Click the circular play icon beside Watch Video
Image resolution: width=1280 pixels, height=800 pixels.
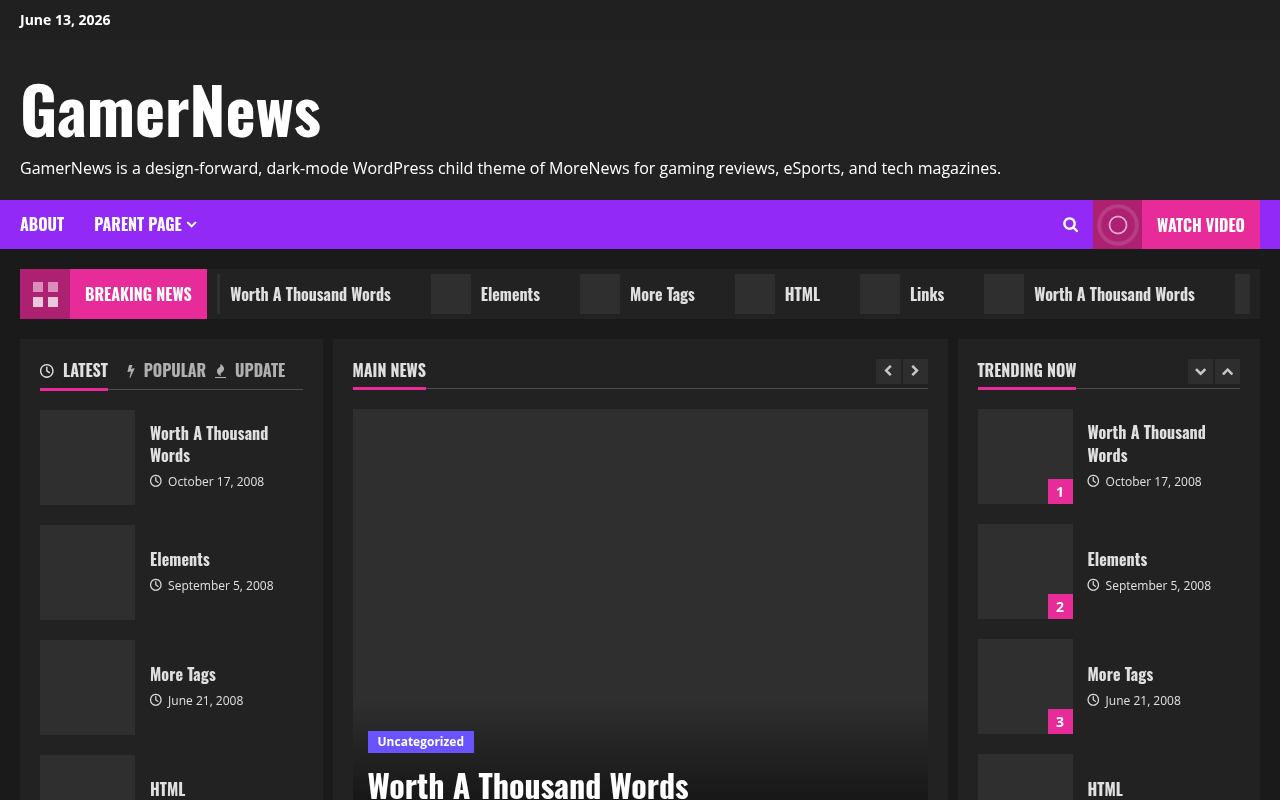pos(1118,225)
